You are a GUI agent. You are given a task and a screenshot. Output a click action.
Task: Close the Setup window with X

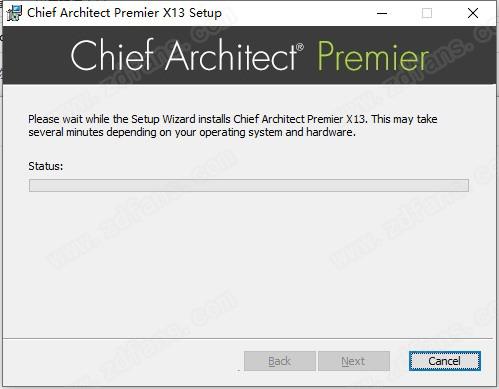click(473, 13)
